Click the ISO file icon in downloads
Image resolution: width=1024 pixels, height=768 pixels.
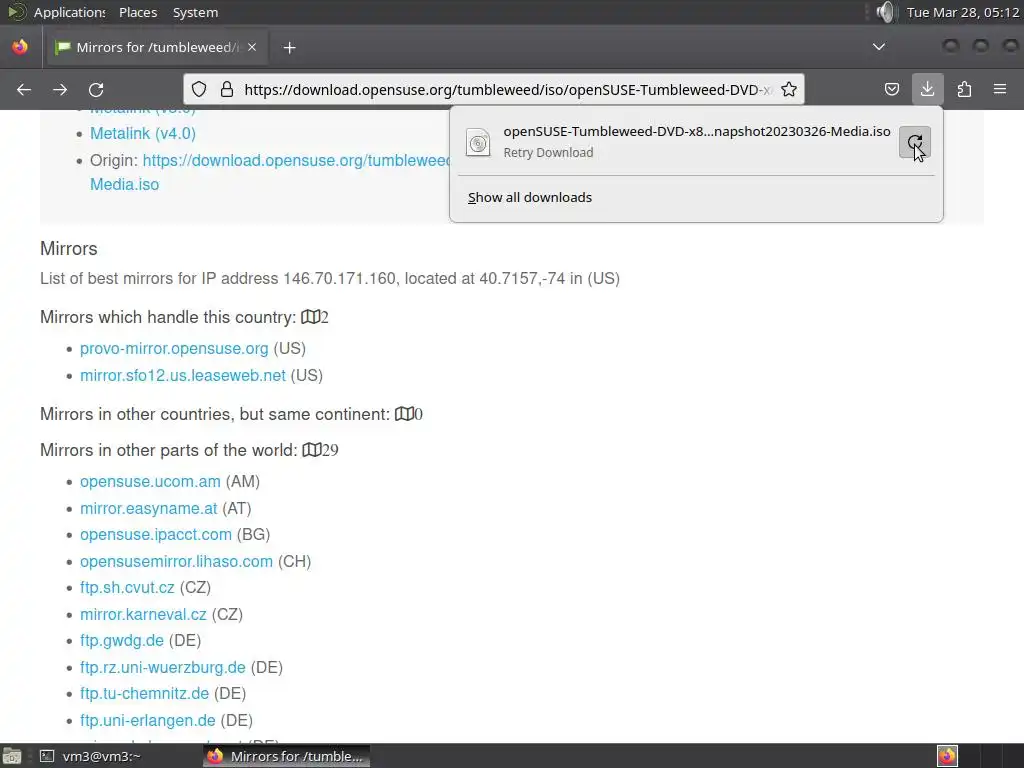tap(478, 142)
